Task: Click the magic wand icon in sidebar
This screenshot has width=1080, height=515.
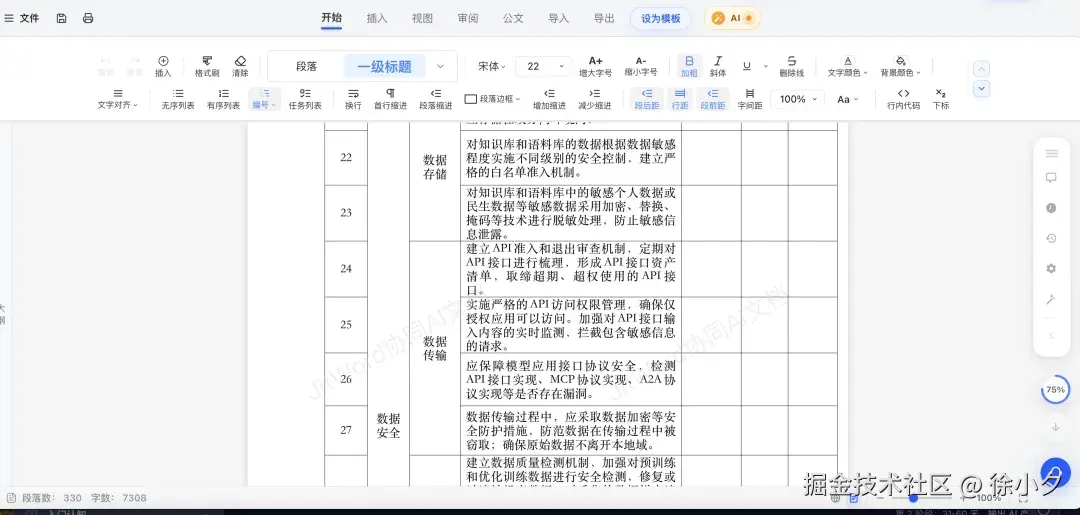Action: pyautogui.click(x=1051, y=299)
